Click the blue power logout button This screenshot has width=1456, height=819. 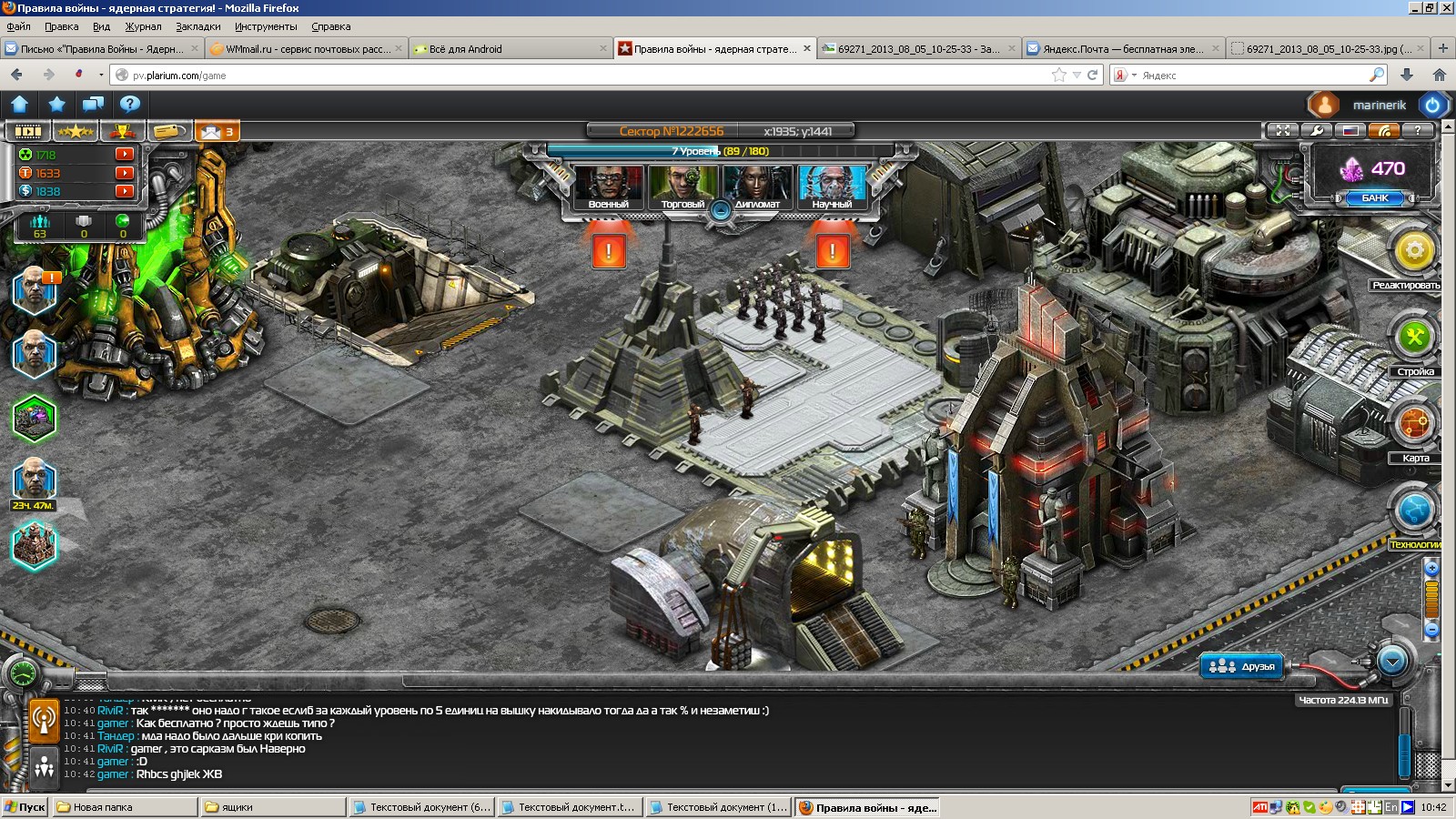pos(1432,105)
